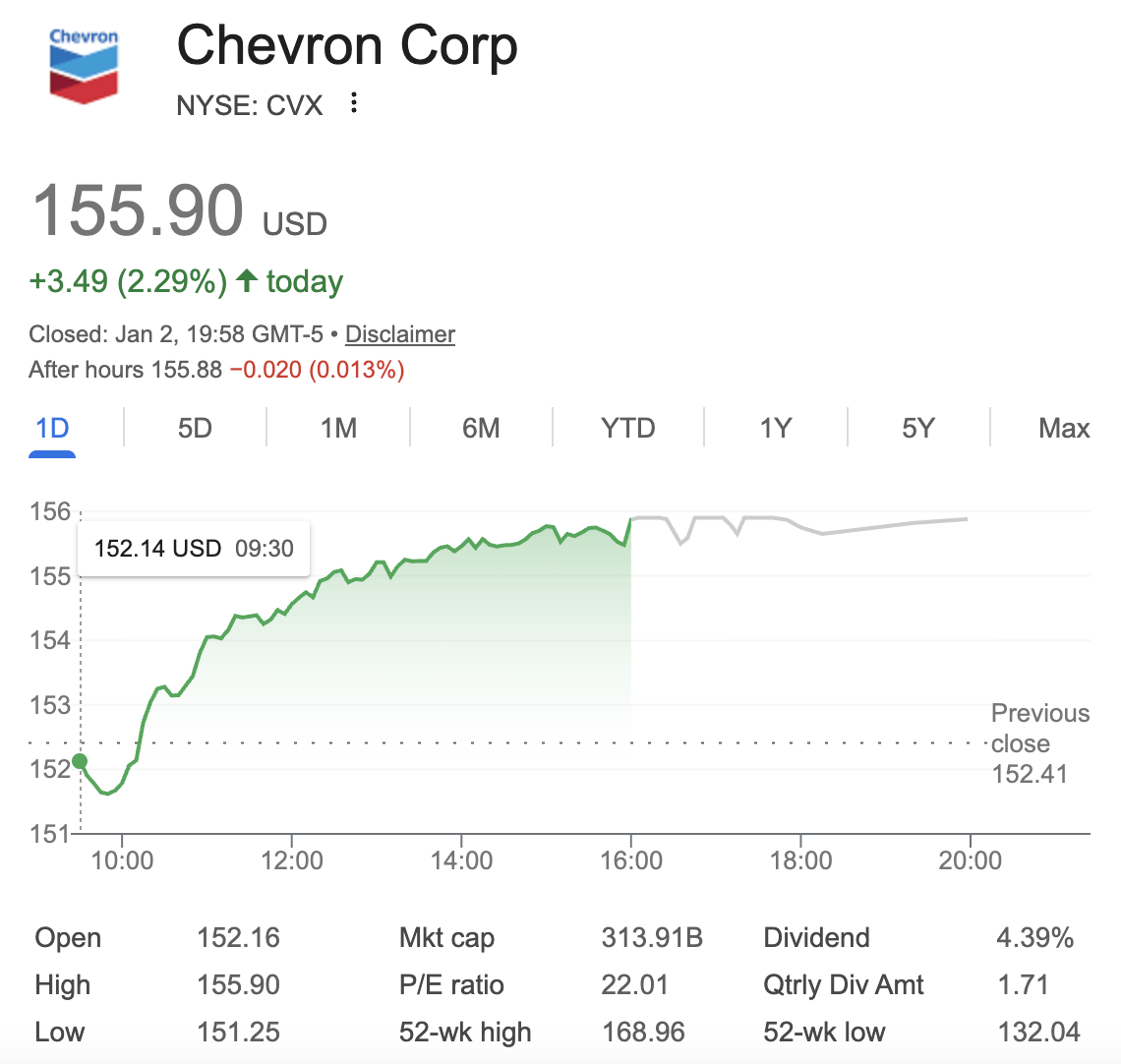Click the NYSE: CVX ticker label

(249, 105)
